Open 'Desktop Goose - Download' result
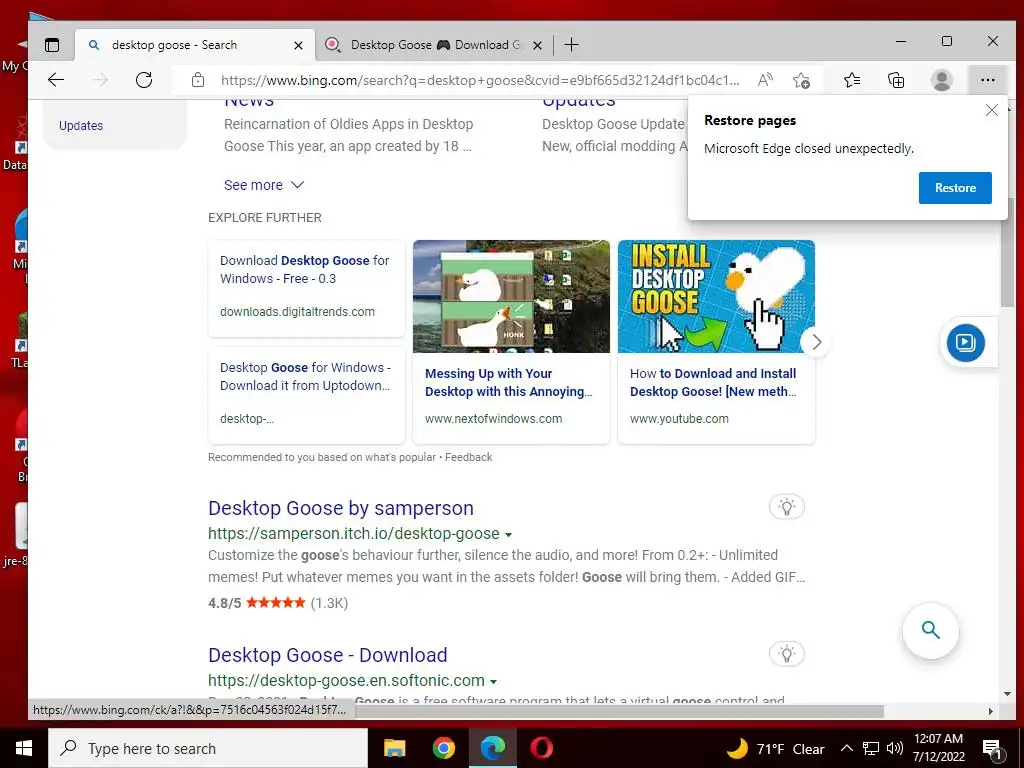This screenshot has height=768, width=1024. pos(328,654)
